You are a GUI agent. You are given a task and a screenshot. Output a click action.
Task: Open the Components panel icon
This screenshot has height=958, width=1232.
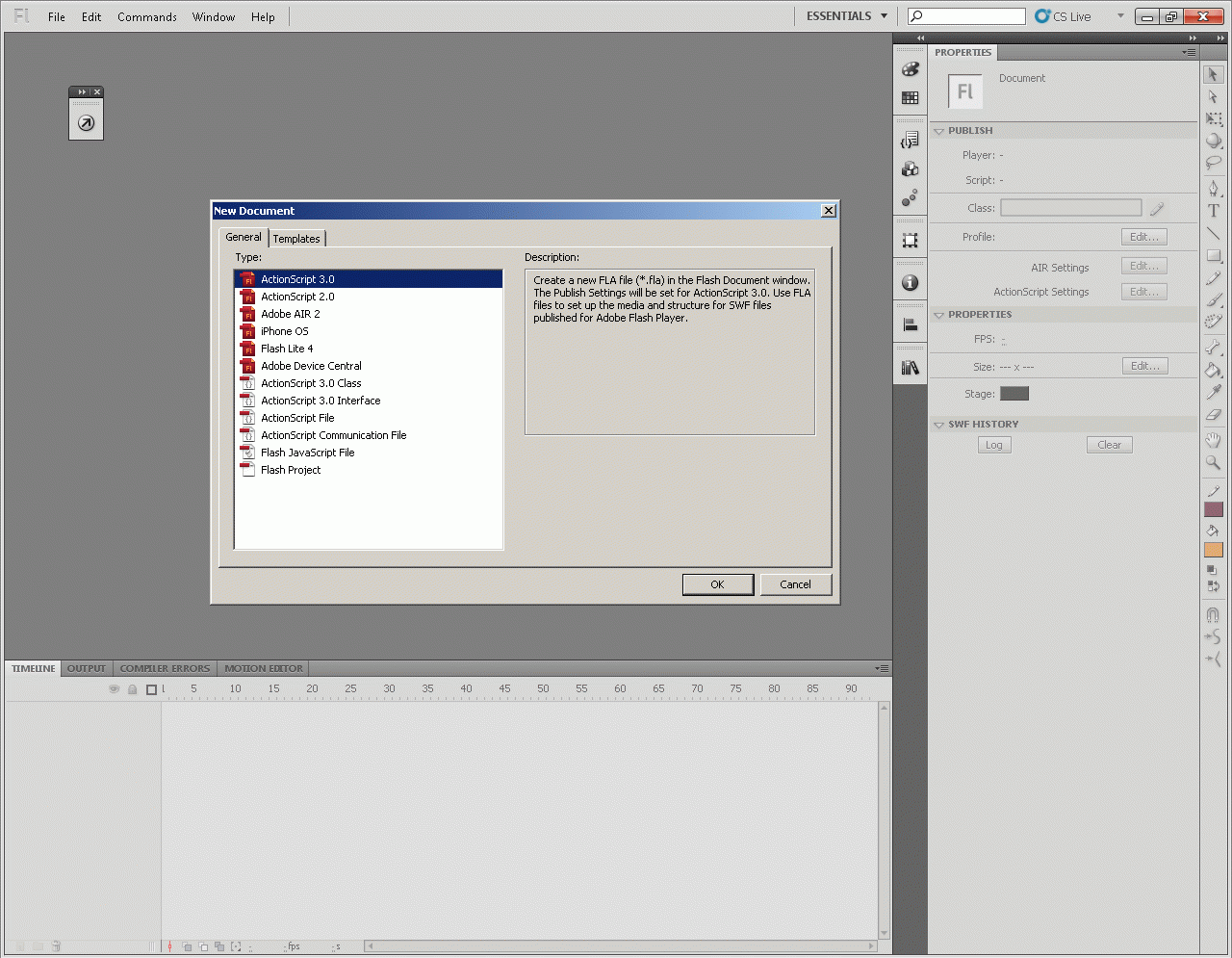910,169
